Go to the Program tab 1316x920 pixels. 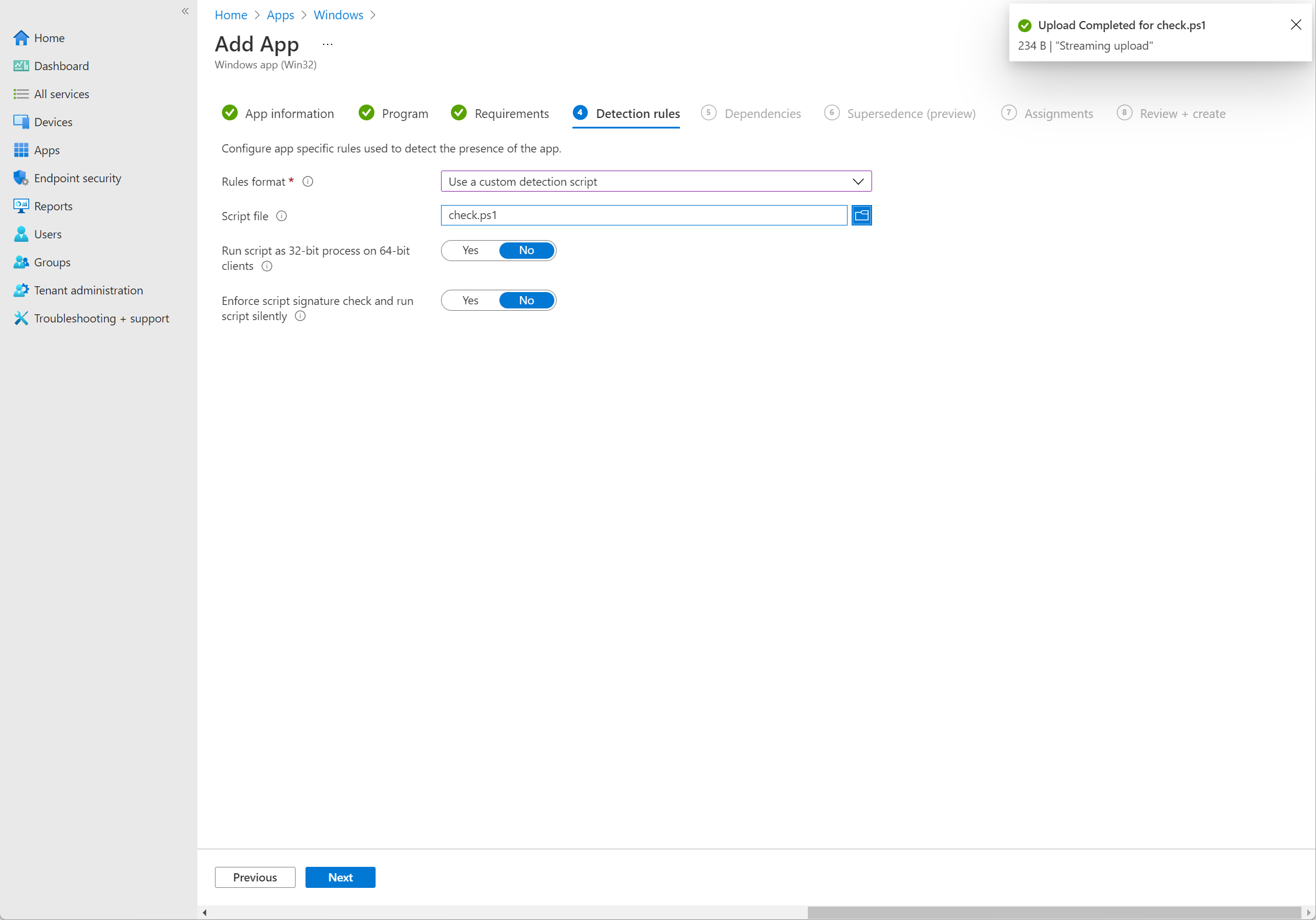coord(394,114)
